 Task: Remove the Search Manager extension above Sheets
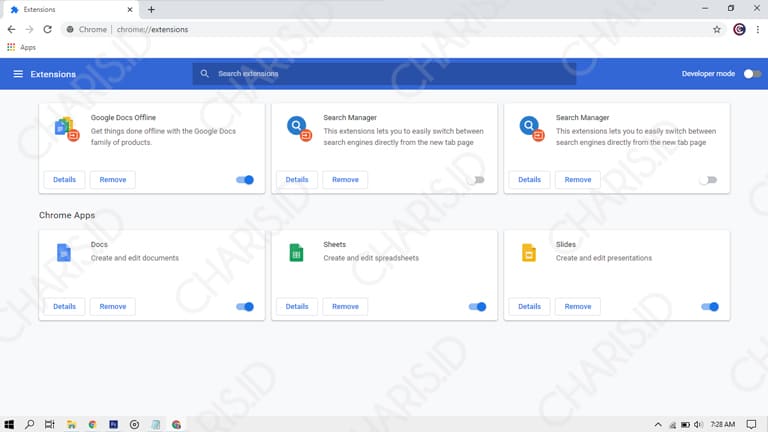point(345,180)
